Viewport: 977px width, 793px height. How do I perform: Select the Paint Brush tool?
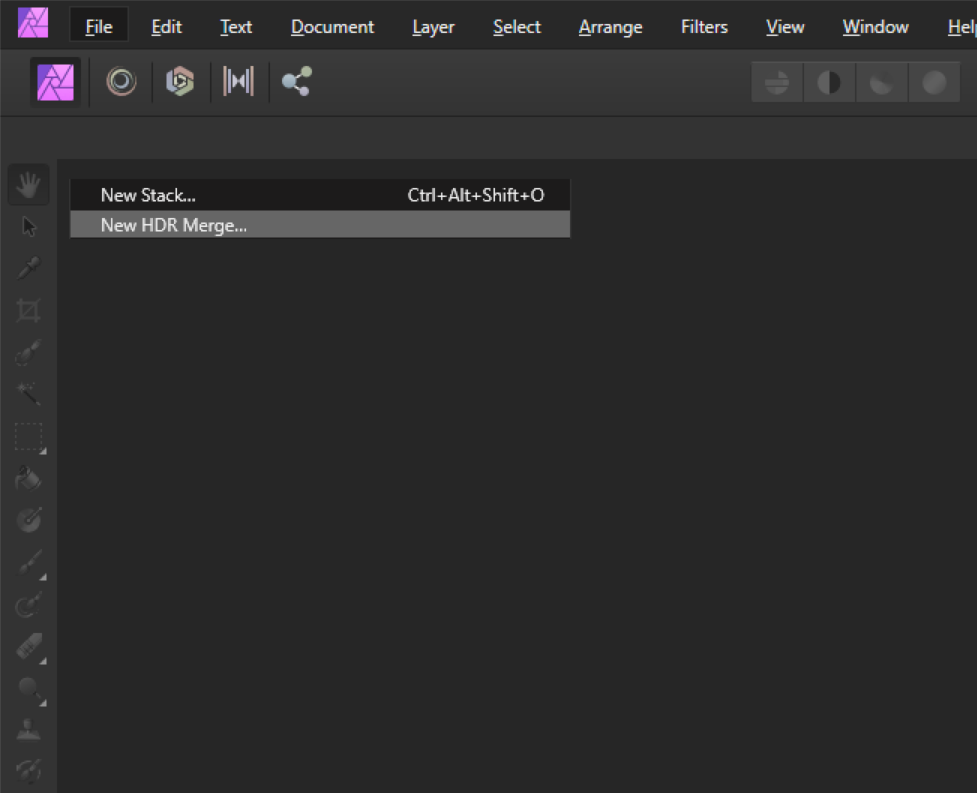pyautogui.click(x=28, y=562)
